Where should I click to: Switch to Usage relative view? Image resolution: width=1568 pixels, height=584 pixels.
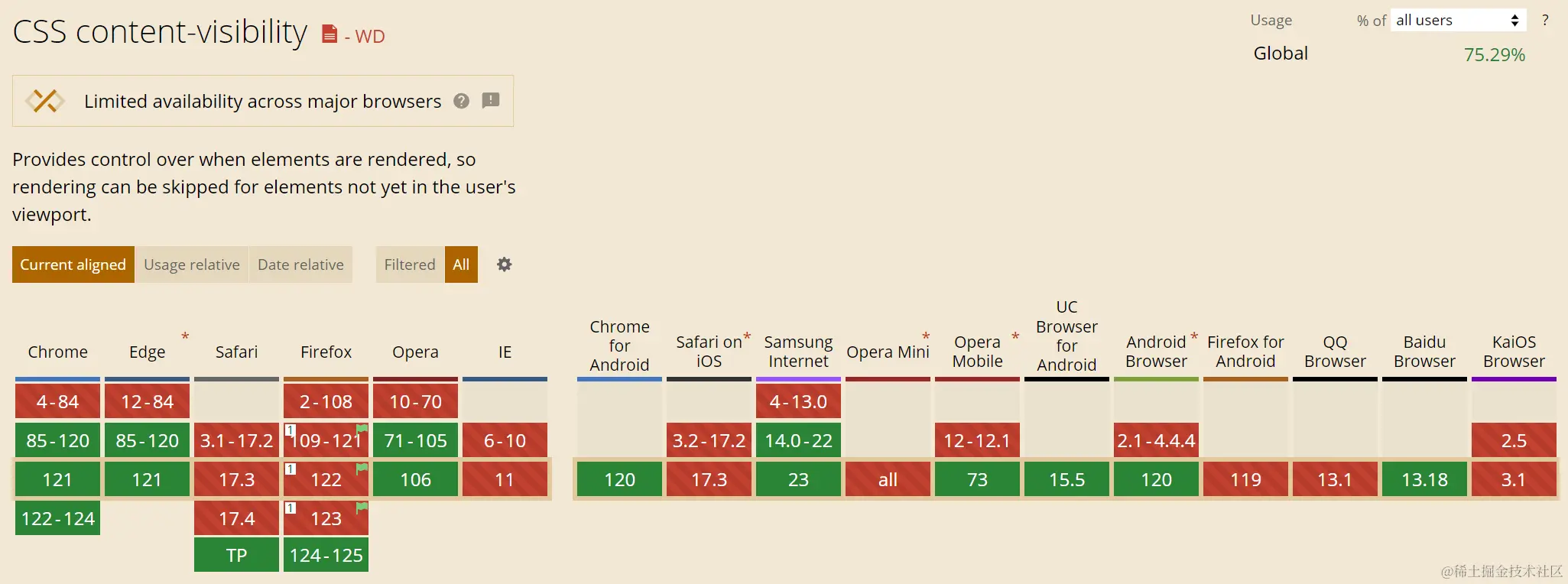click(x=191, y=264)
